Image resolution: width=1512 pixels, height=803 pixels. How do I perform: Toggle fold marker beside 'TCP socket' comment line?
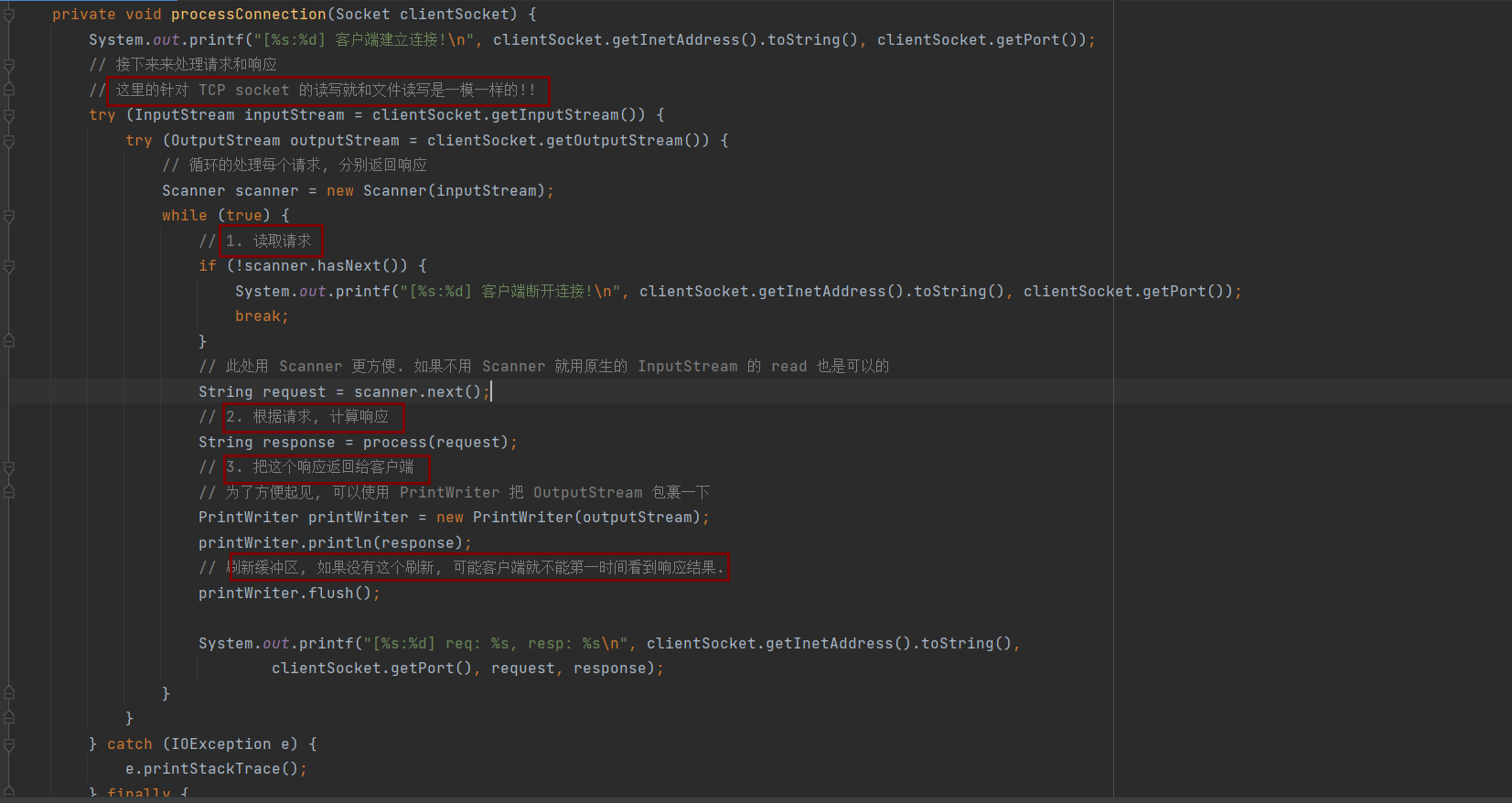point(9,90)
